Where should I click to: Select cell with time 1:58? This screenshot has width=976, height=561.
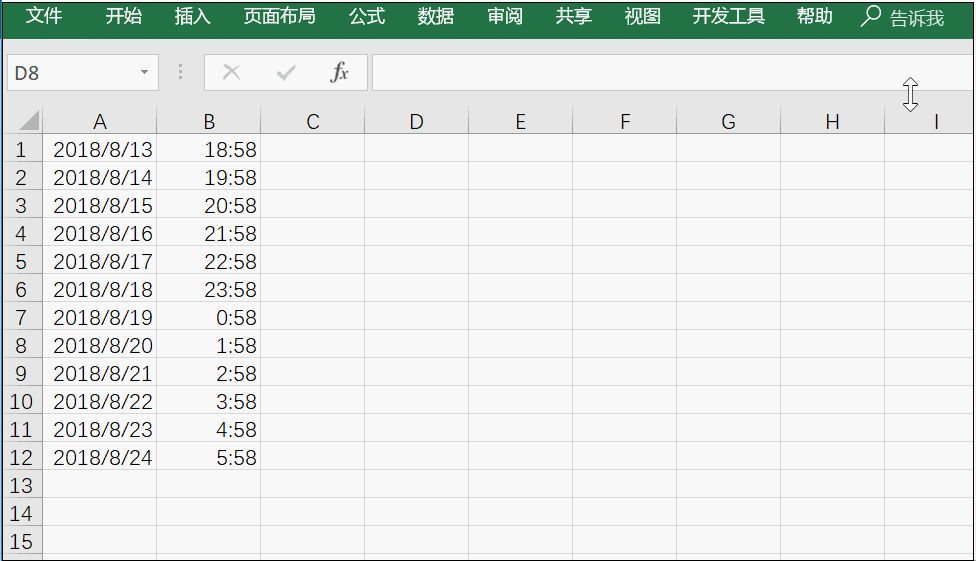tap(209, 345)
